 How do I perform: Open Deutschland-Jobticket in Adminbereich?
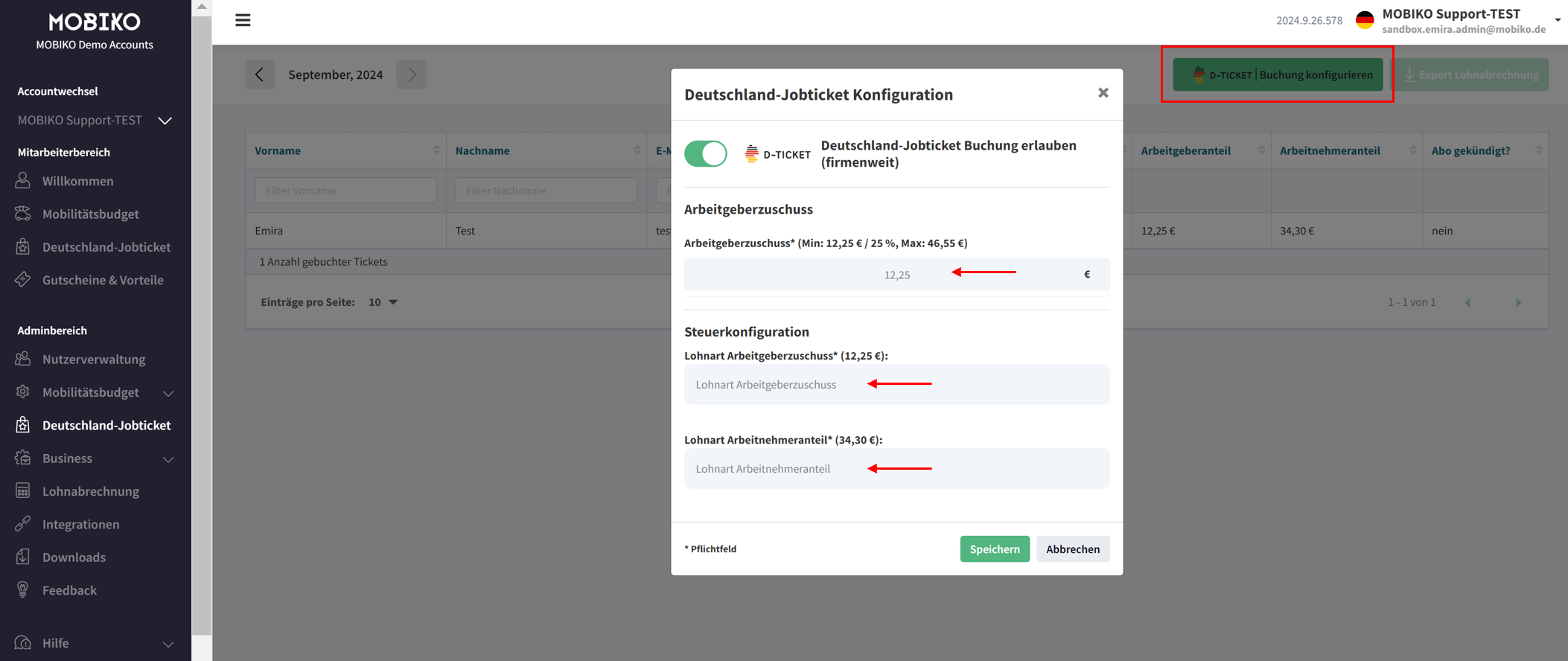[106, 425]
